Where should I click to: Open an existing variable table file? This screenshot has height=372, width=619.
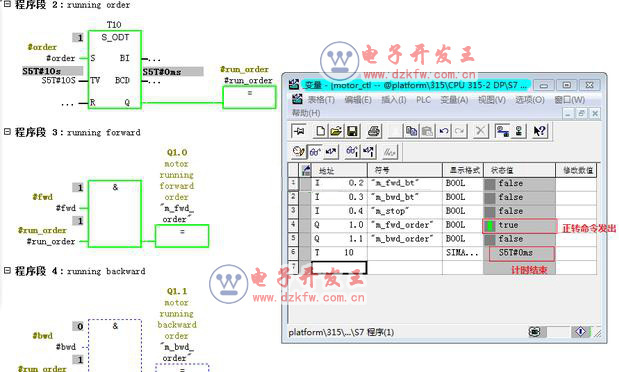pyautogui.click(x=336, y=131)
